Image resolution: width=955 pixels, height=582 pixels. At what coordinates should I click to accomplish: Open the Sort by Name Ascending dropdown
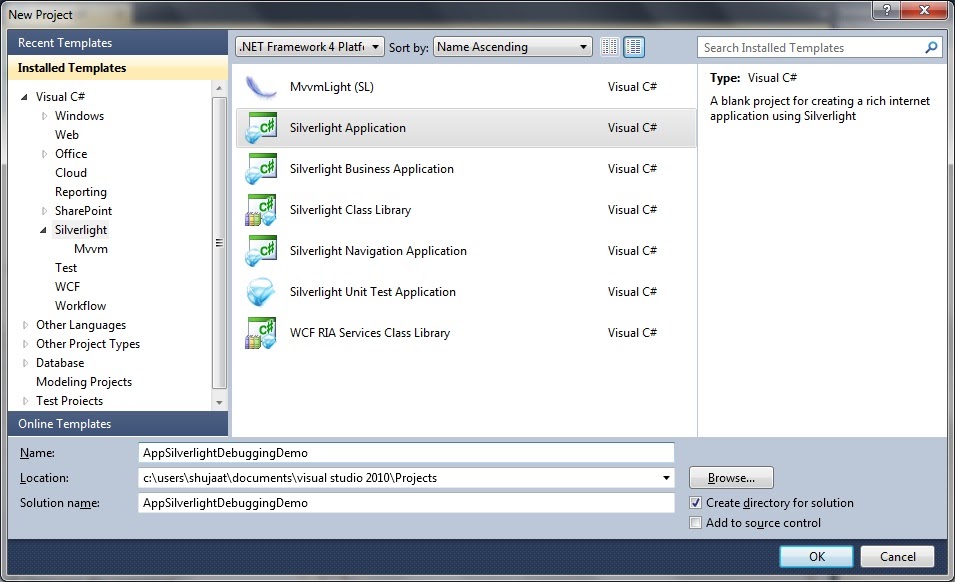[512, 47]
